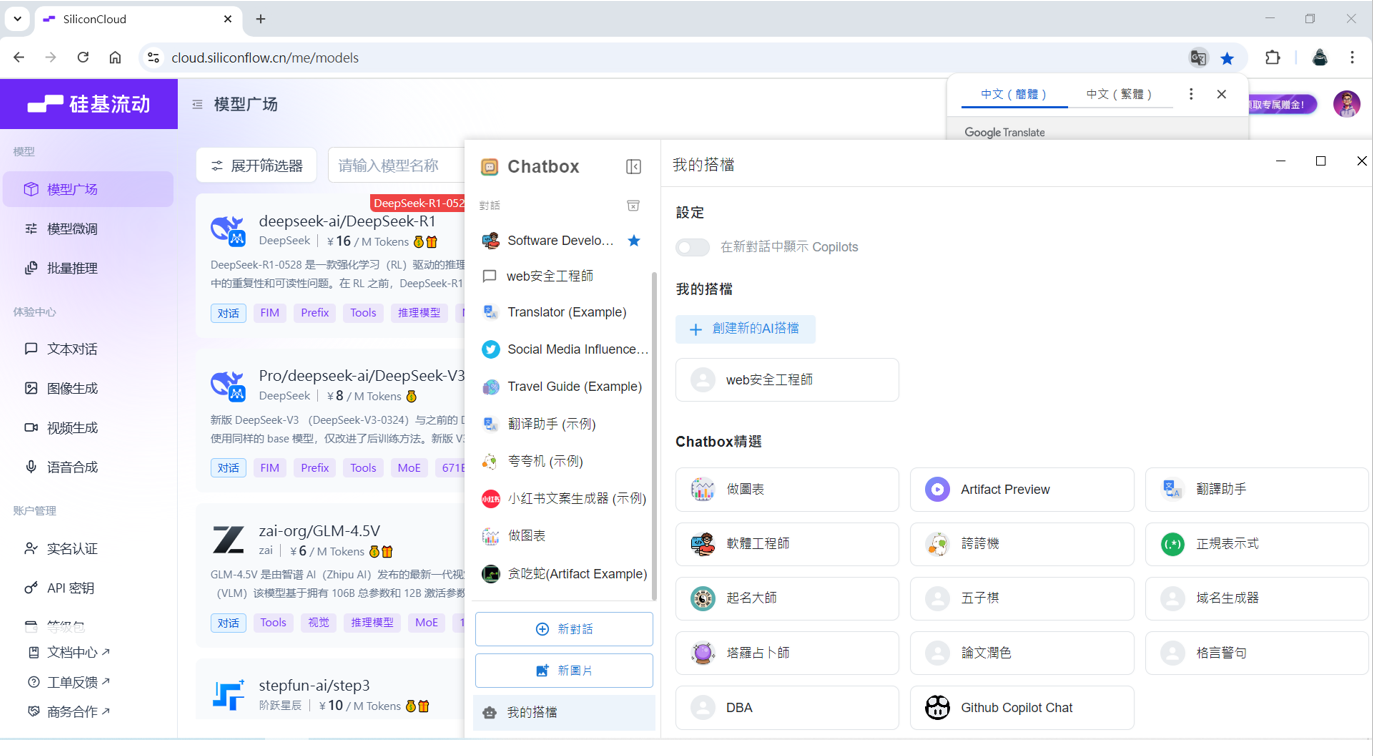The image size is (1373, 756).
Task: Click the archive conversations icon beside 對話
Action: tap(633, 205)
